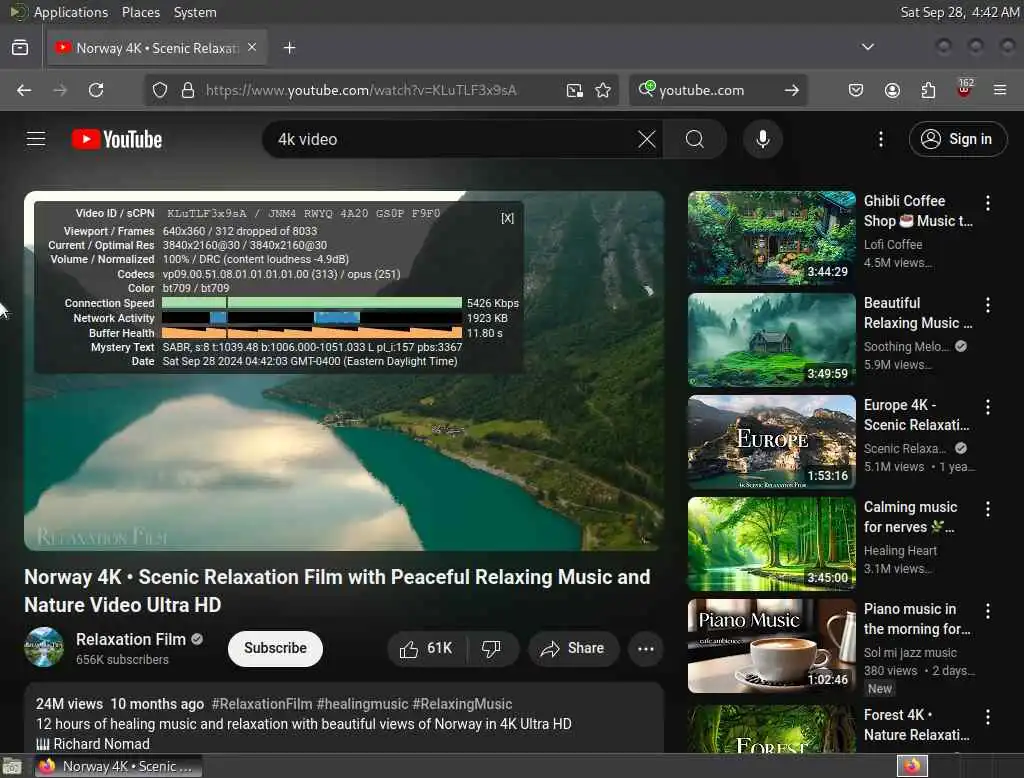This screenshot has height=778, width=1024.
Task: Play Piano Music coffee thumbnail
Action: coord(771,646)
